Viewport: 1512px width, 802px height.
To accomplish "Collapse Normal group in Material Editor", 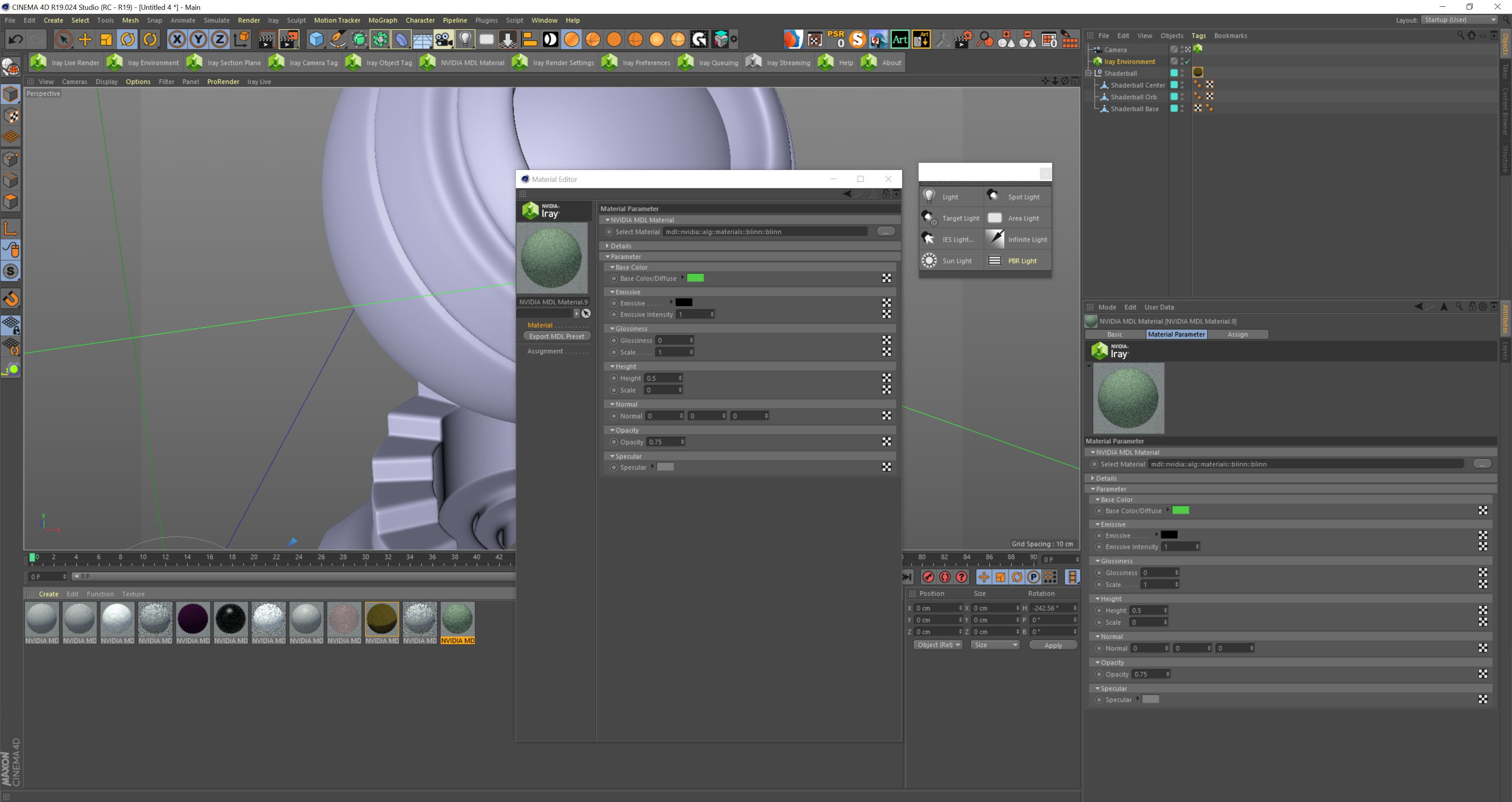I will (x=611, y=404).
